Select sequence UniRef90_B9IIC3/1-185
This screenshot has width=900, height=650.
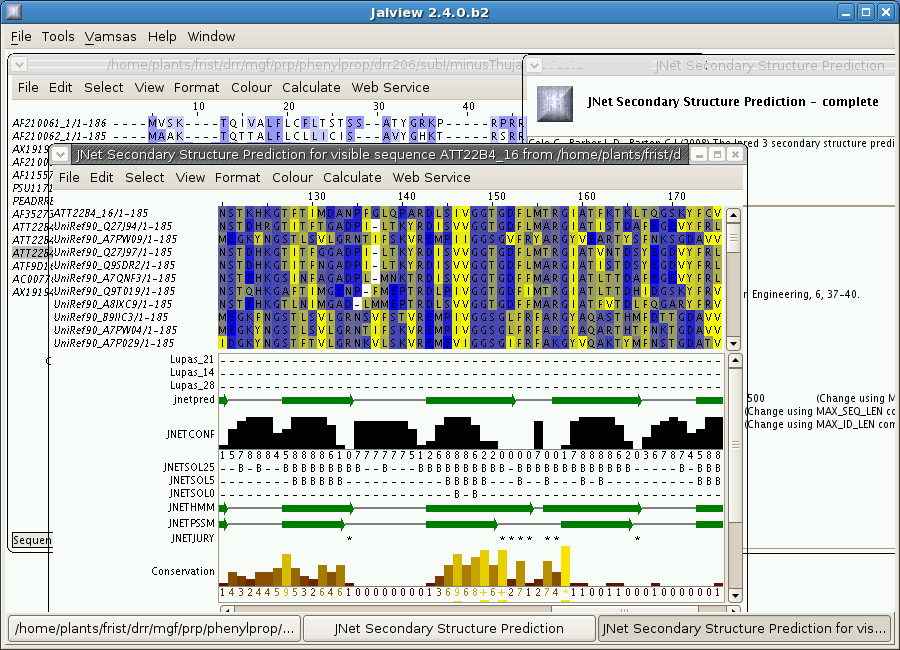(111, 317)
